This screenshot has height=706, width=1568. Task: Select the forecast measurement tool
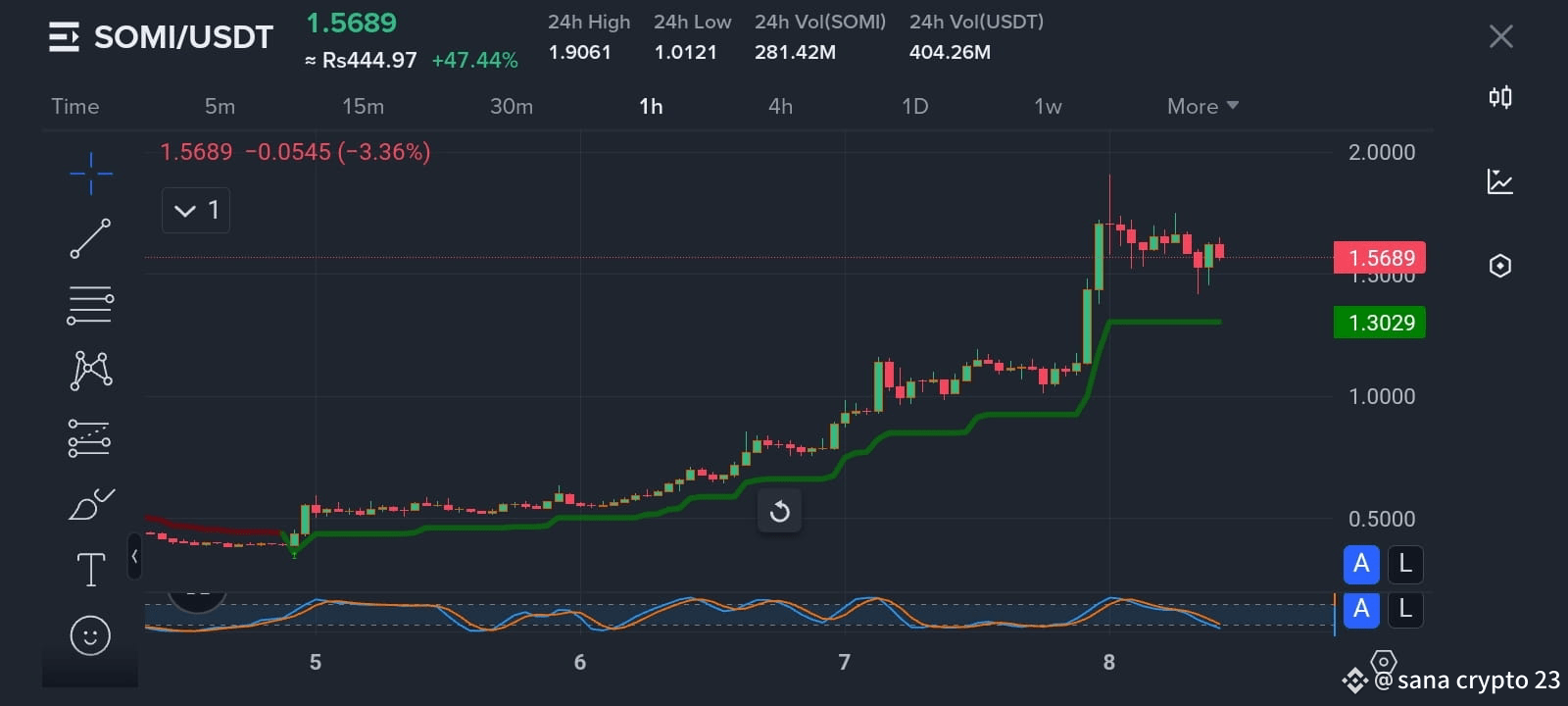(89, 437)
